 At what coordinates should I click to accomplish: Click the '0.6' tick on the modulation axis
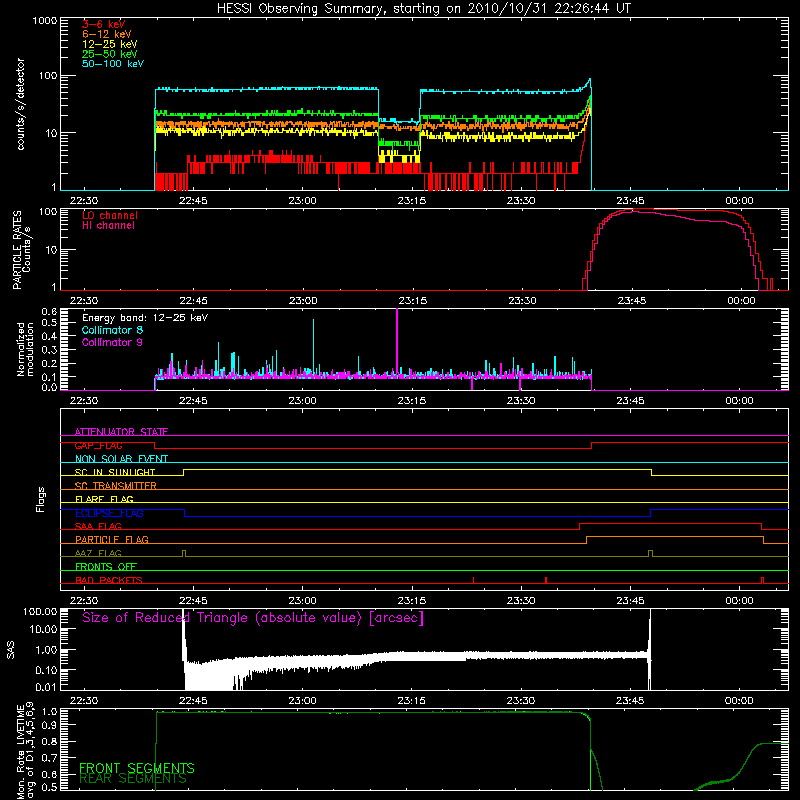pos(49,312)
